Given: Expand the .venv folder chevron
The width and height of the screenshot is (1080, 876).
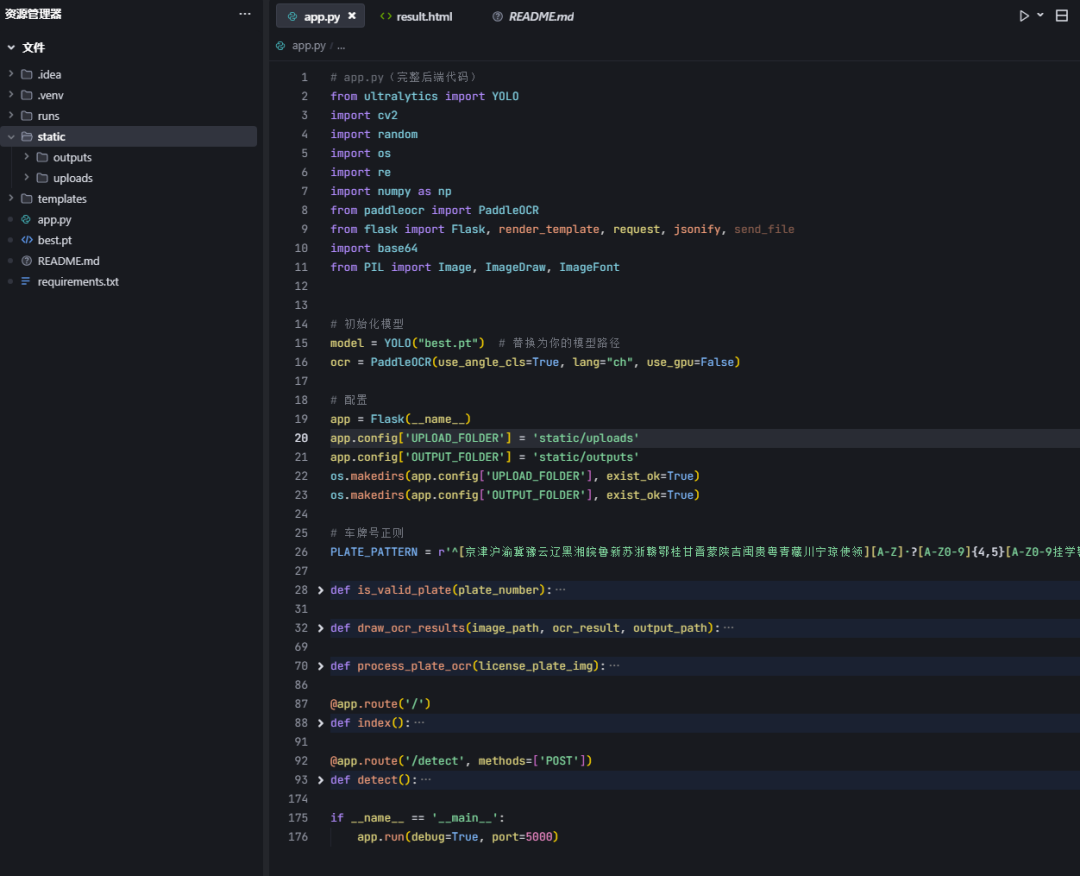Looking at the screenshot, I should point(11,94).
